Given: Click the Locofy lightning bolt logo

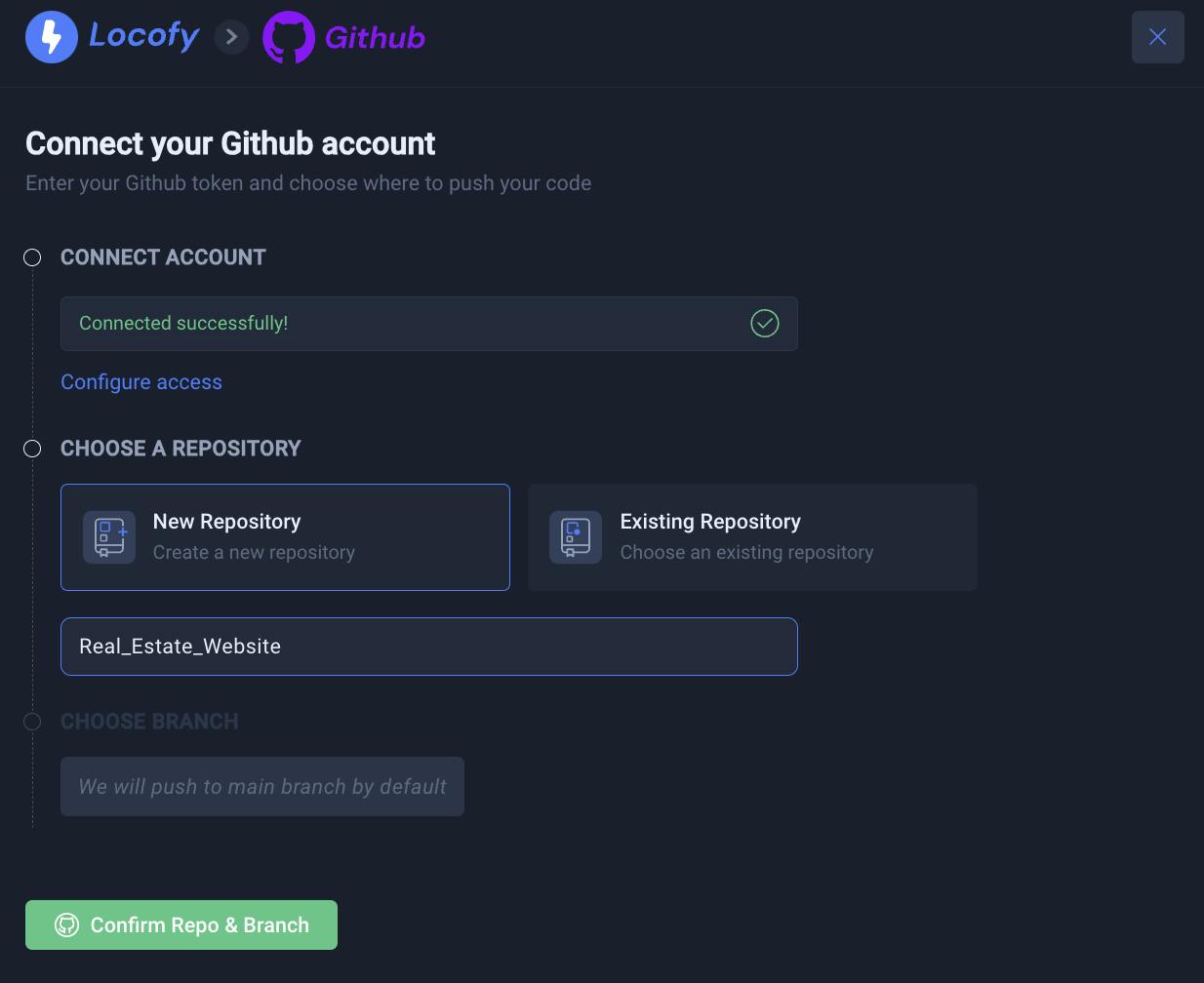Looking at the screenshot, I should click(x=52, y=37).
